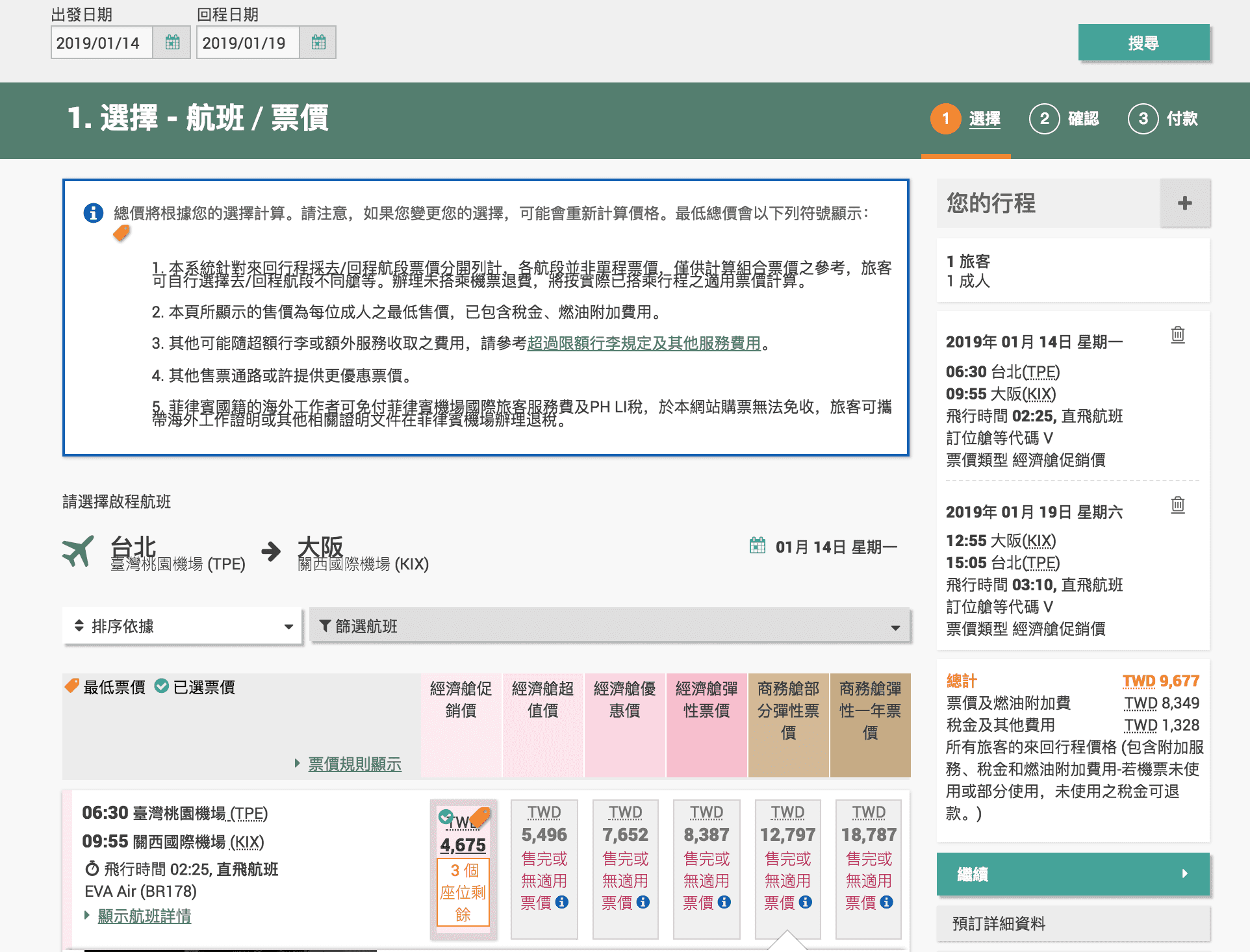Click the airplane icon next to 台北

tap(79, 551)
